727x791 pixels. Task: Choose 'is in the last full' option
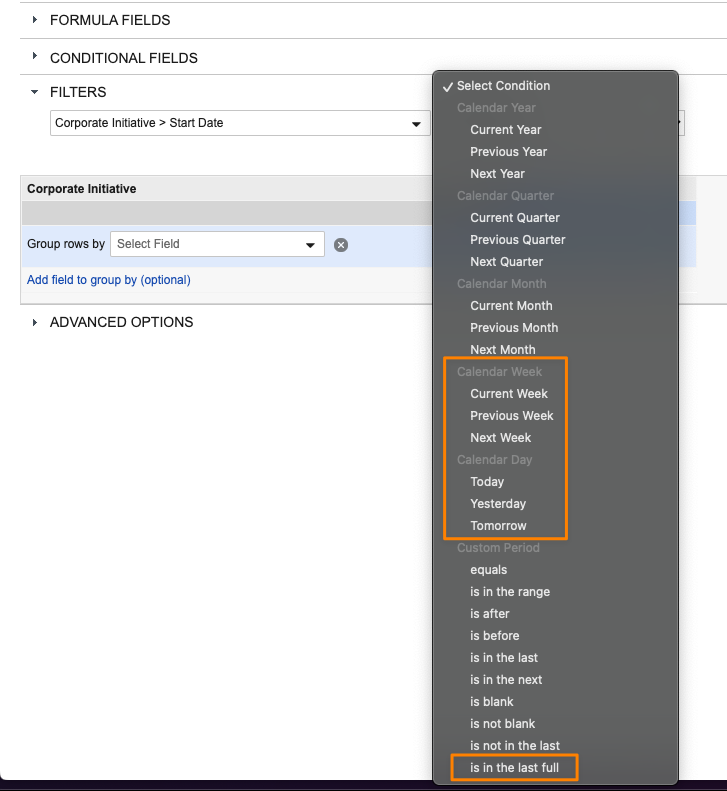(x=515, y=768)
